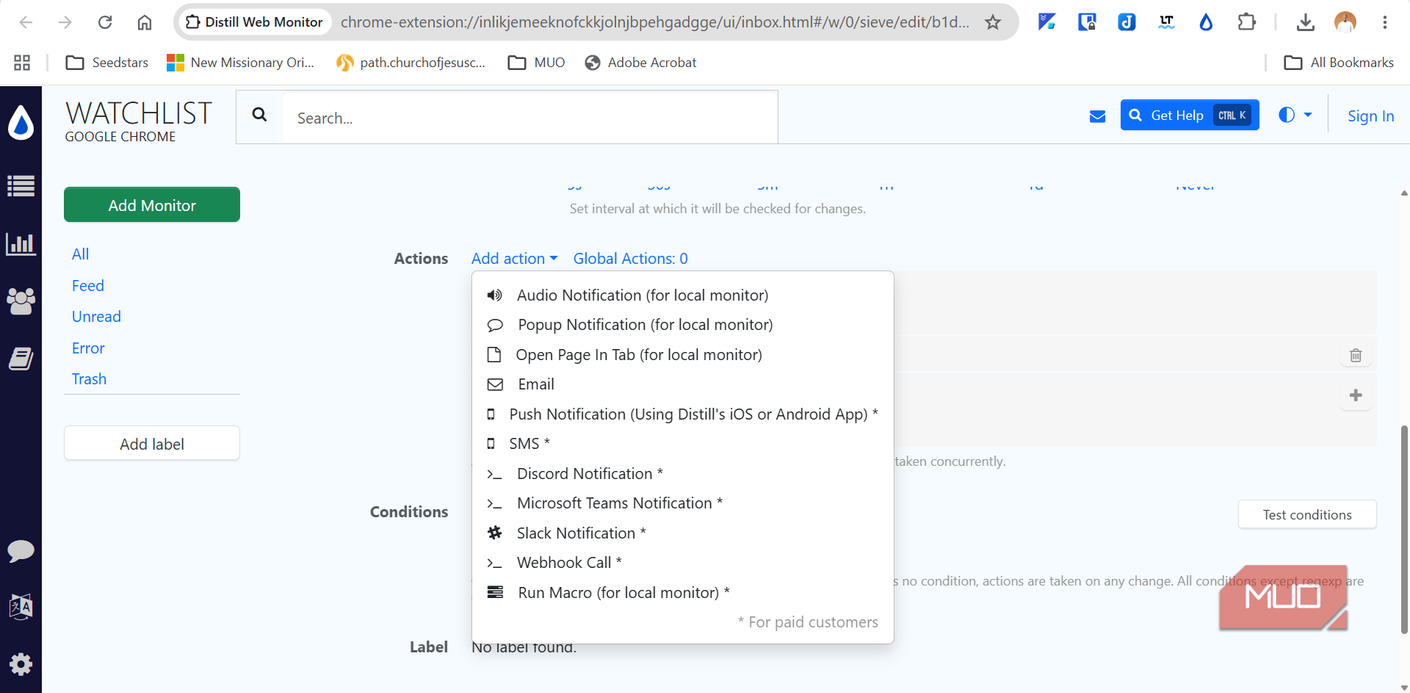
Task: Open the documentation book sidebar icon
Action: click(21, 359)
